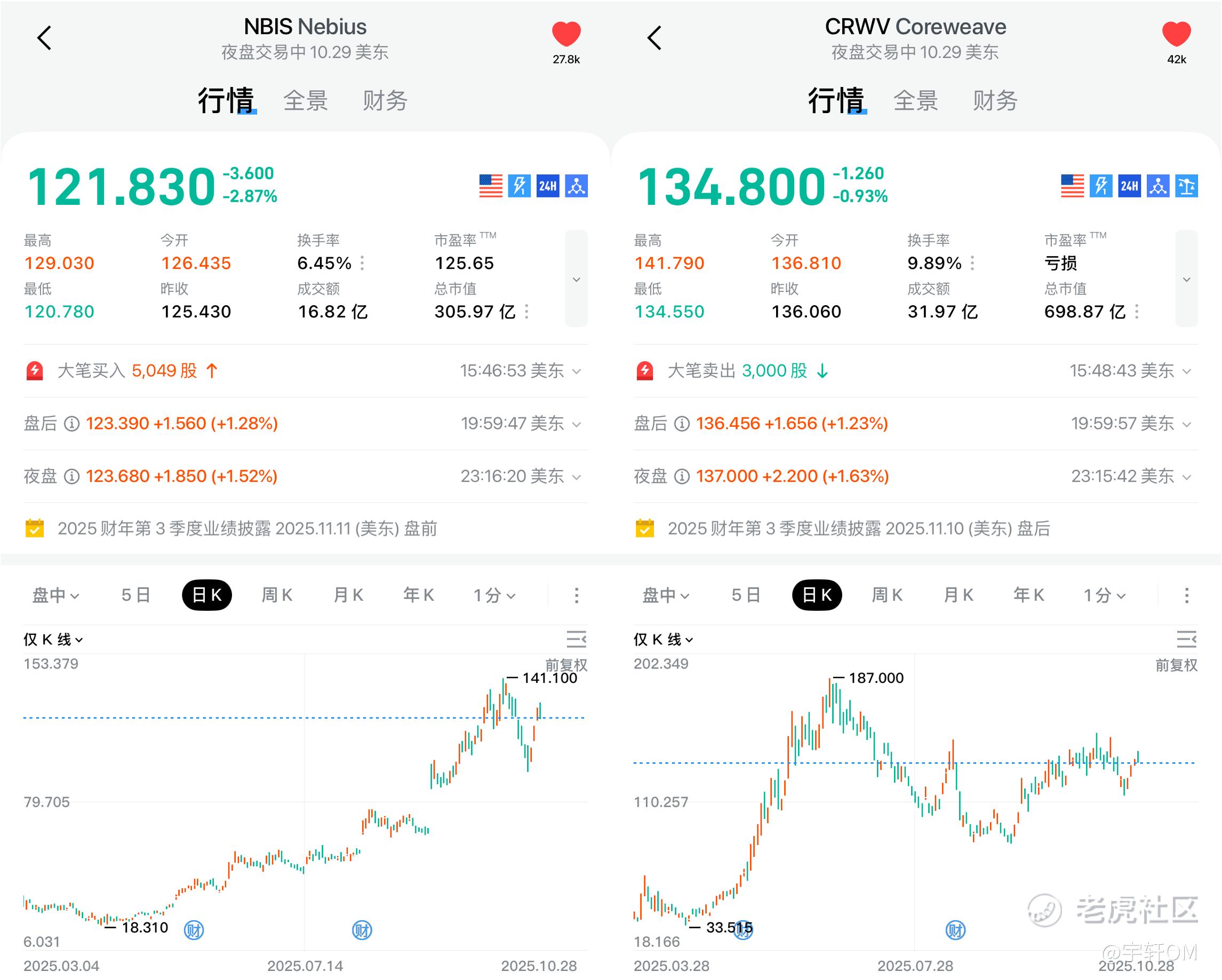The image size is (1222, 980).
Task: Click the 24H trading icon for NBIS
Action: click(547, 186)
